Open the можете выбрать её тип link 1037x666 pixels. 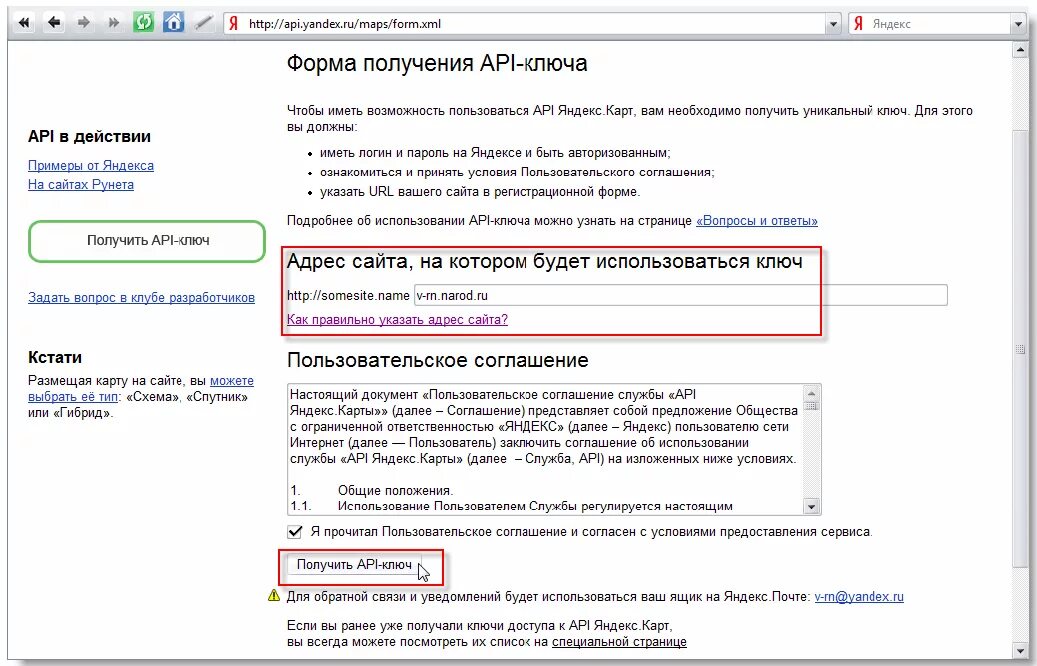tap(141, 389)
